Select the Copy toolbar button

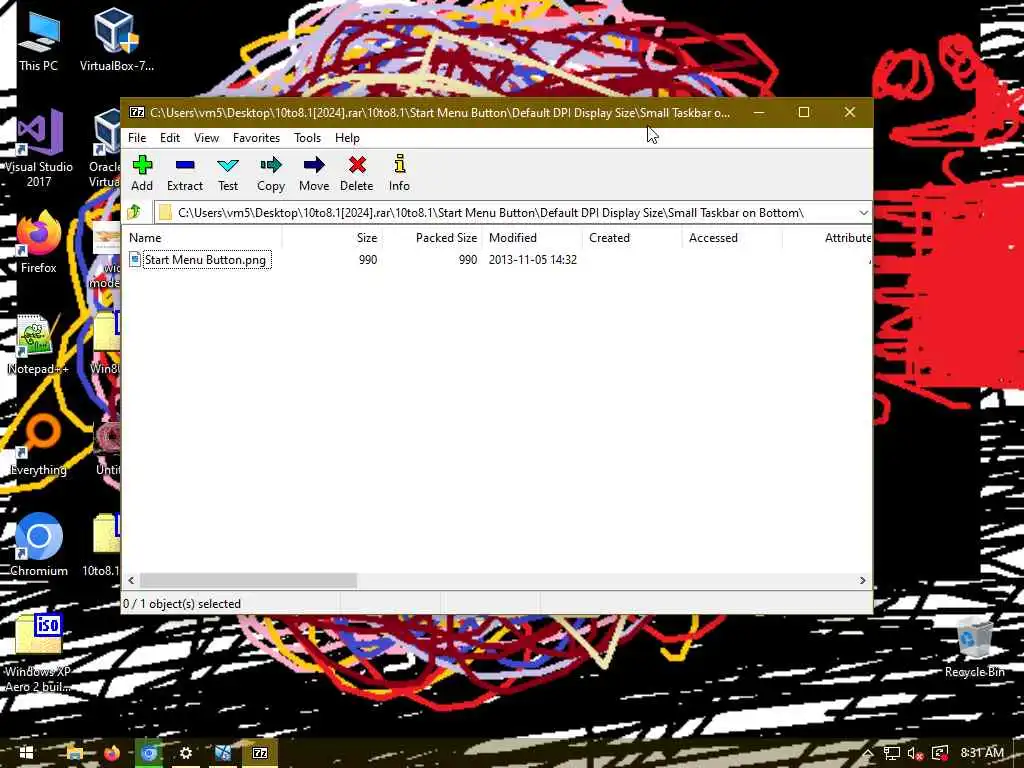coord(271,173)
